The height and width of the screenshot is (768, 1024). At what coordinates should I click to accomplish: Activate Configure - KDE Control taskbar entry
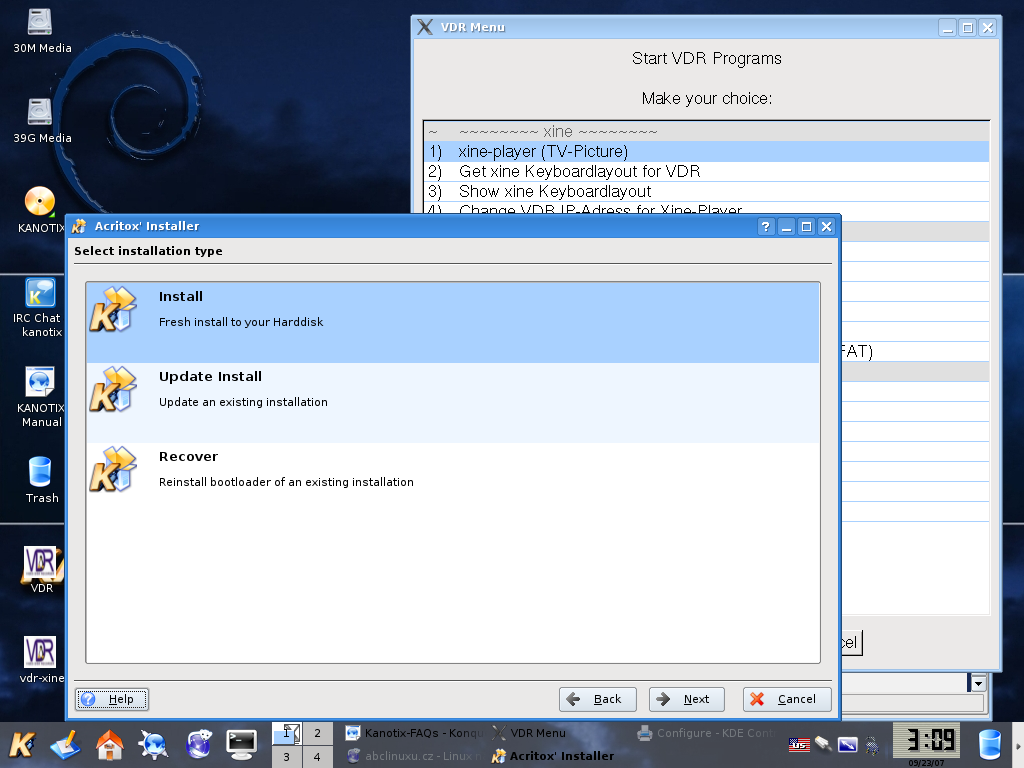tap(707, 733)
